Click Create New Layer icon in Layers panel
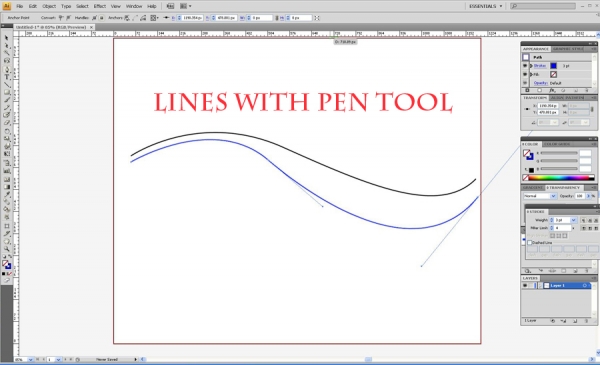The image size is (600, 365). (x=575, y=321)
